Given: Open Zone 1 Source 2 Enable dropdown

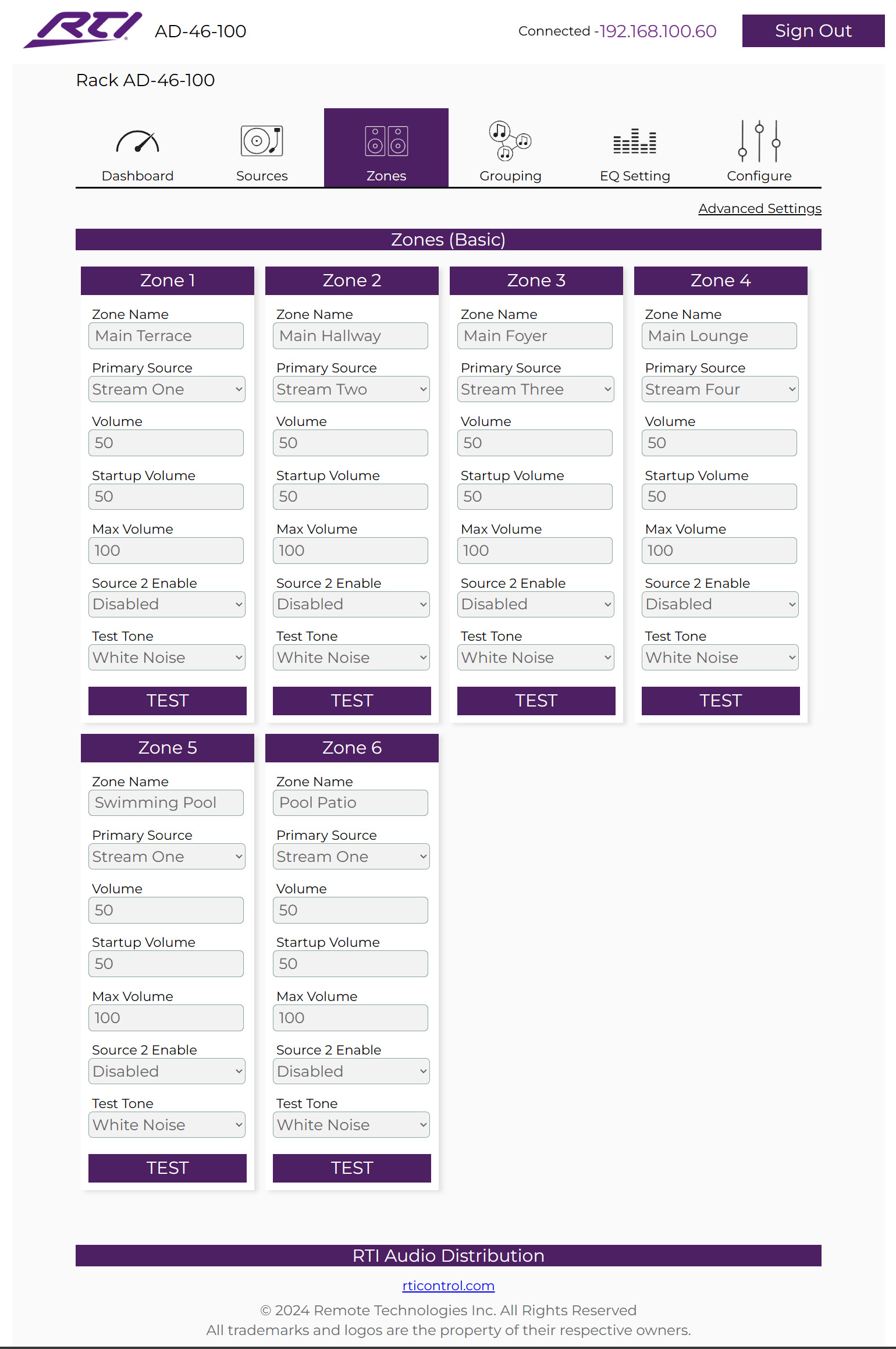Looking at the screenshot, I should coord(167,604).
